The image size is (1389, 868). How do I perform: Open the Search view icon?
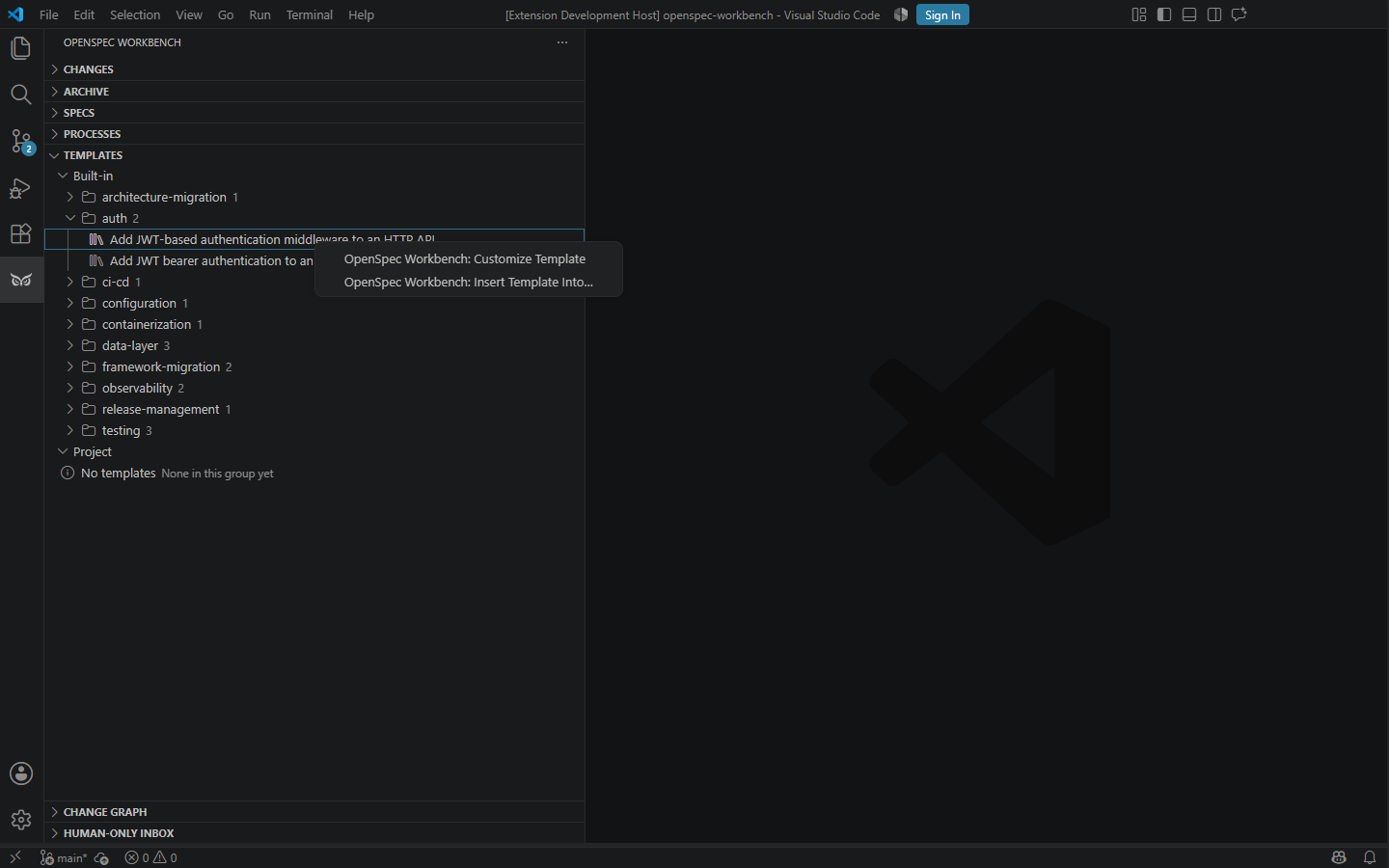(21, 95)
